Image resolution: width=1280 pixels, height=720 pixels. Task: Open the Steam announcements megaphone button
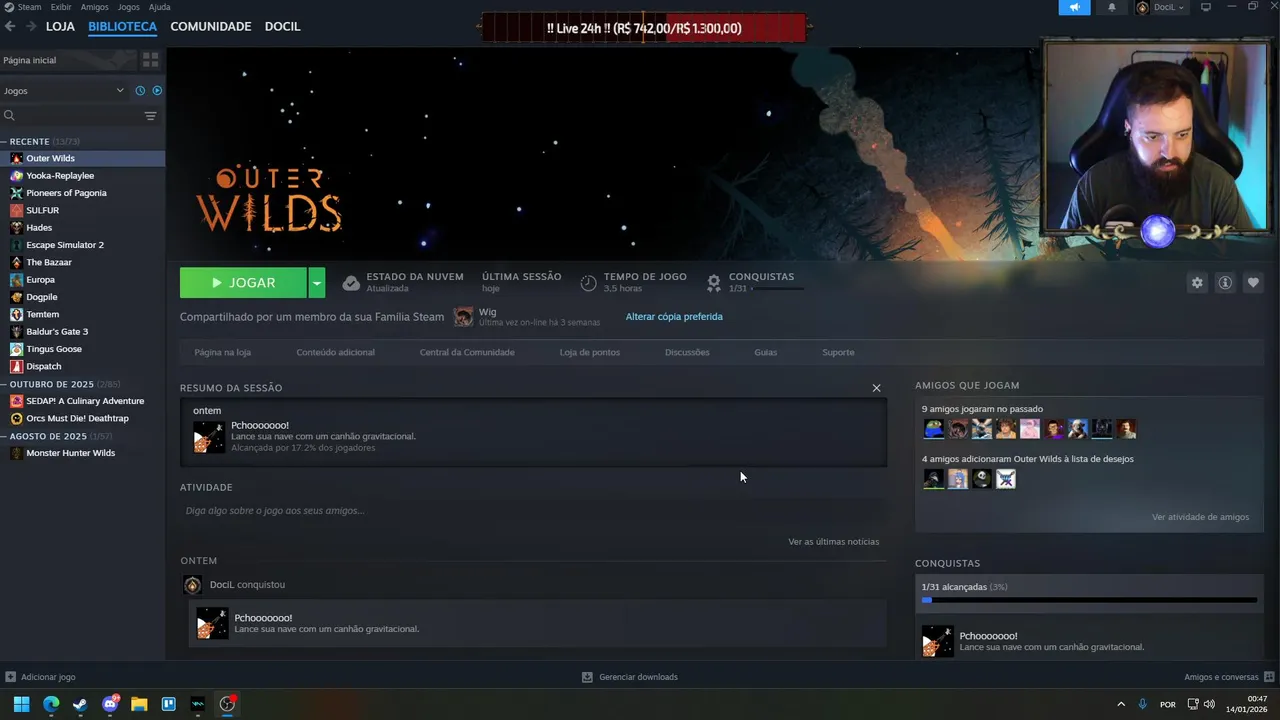click(x=1074, y=7)
